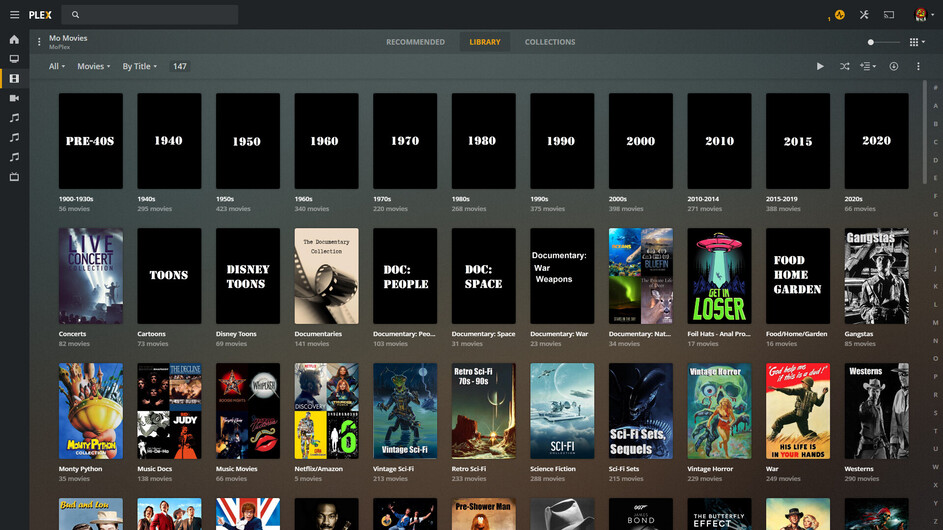The height and width of the screenshot is (530, 943).
Task: Open the Gangstas collection poster
Action: pyautogui.click(x=876, y=276)
